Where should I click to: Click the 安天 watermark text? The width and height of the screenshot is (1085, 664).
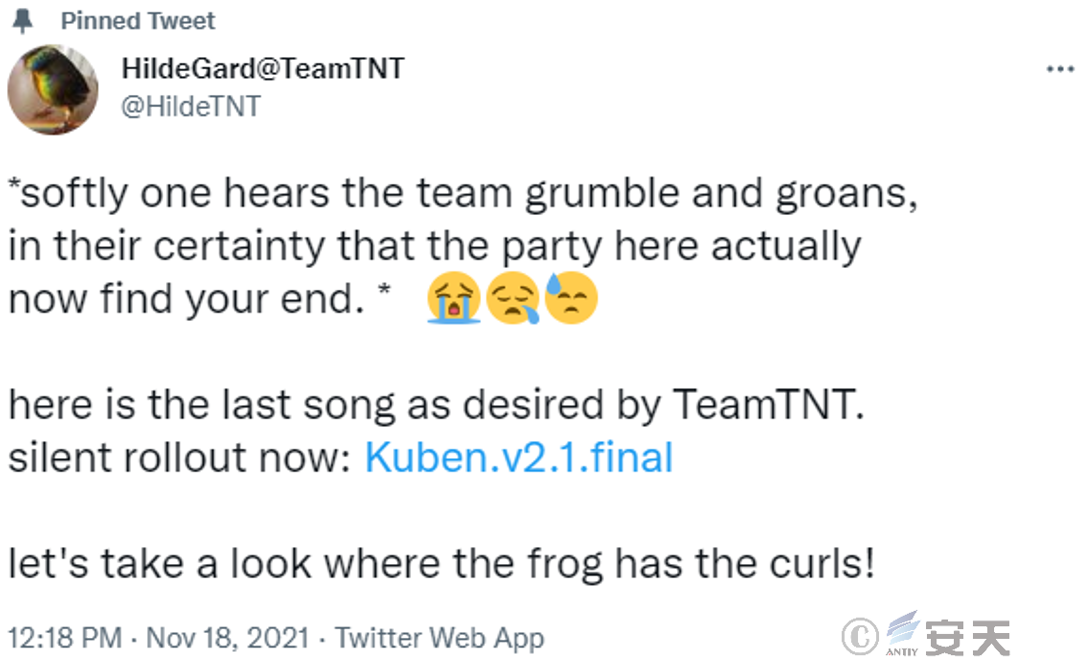(968, 638)
